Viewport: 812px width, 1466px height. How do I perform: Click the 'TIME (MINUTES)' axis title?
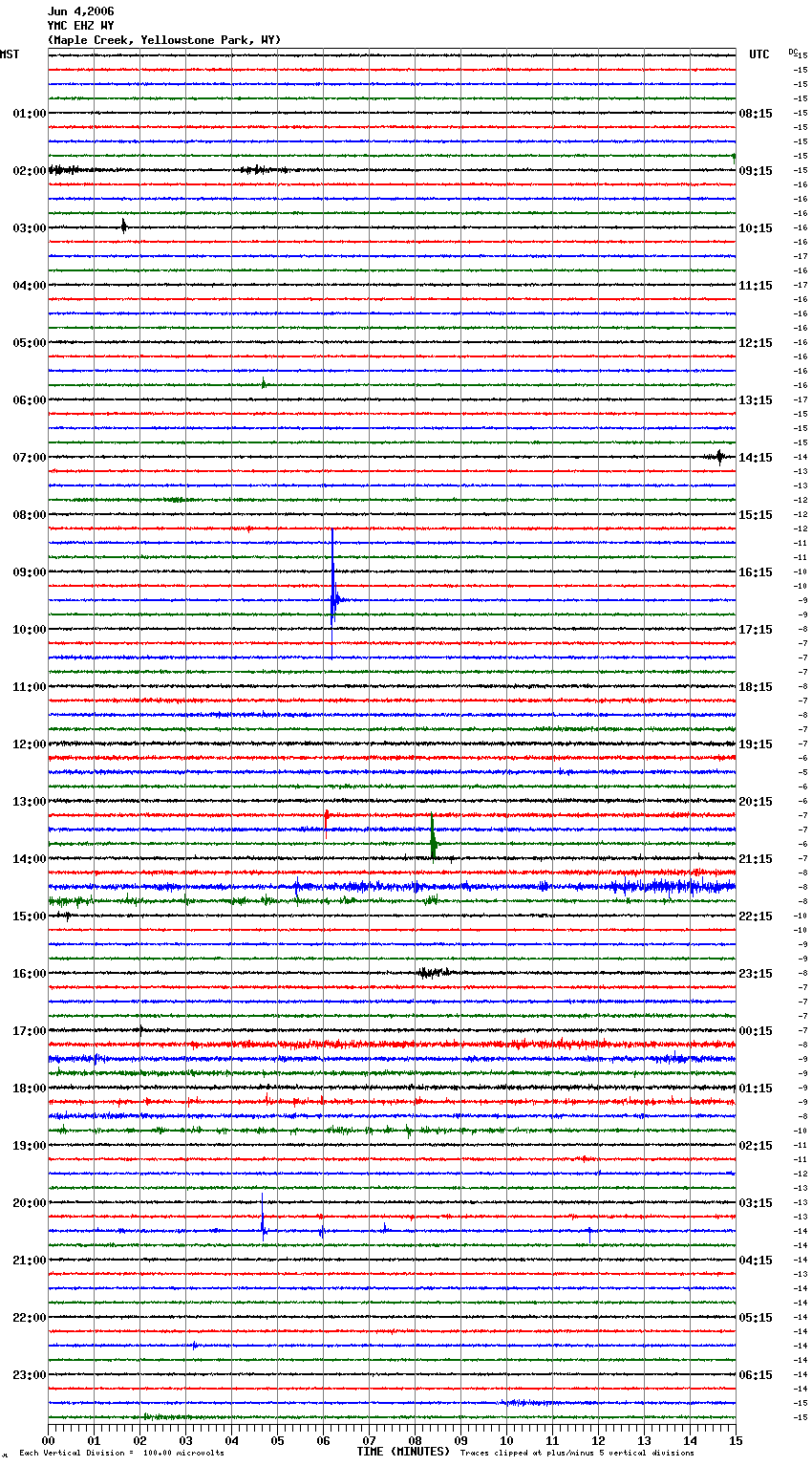click(x=403, y=1452)
